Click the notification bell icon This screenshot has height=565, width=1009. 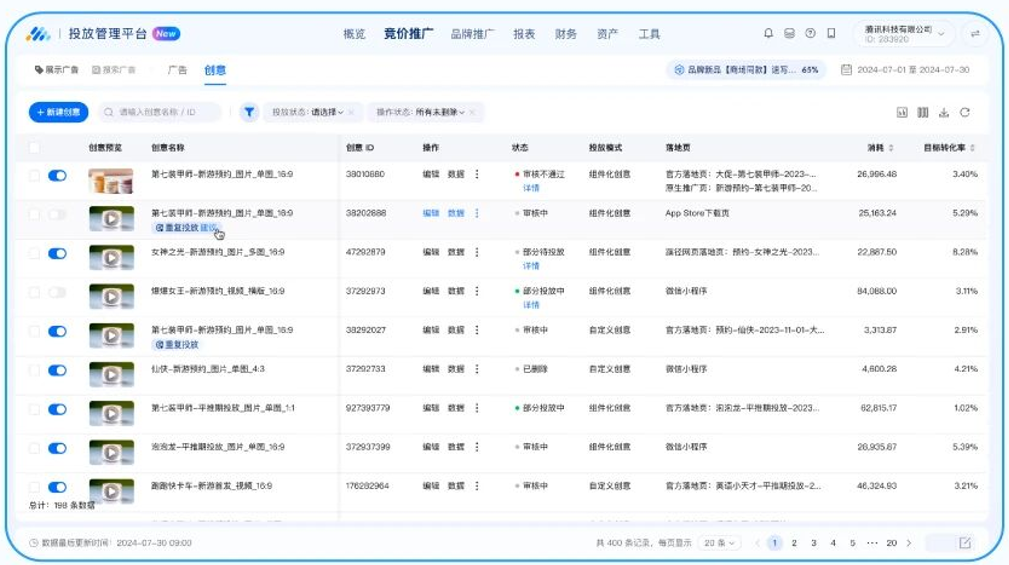point(768,34)
